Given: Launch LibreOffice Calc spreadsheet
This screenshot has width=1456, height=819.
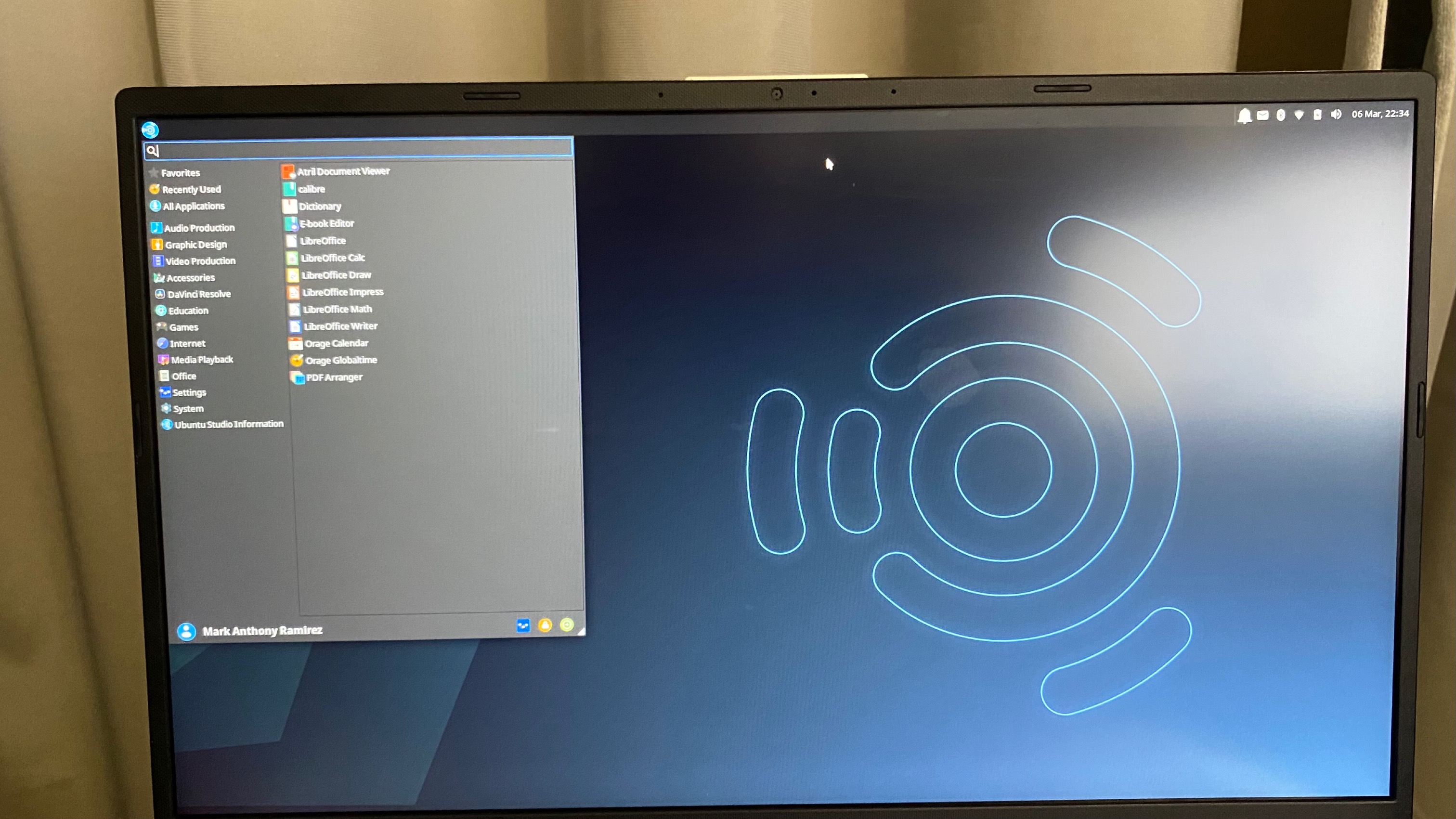Looking at the screenshot, I should coord(332,258).
